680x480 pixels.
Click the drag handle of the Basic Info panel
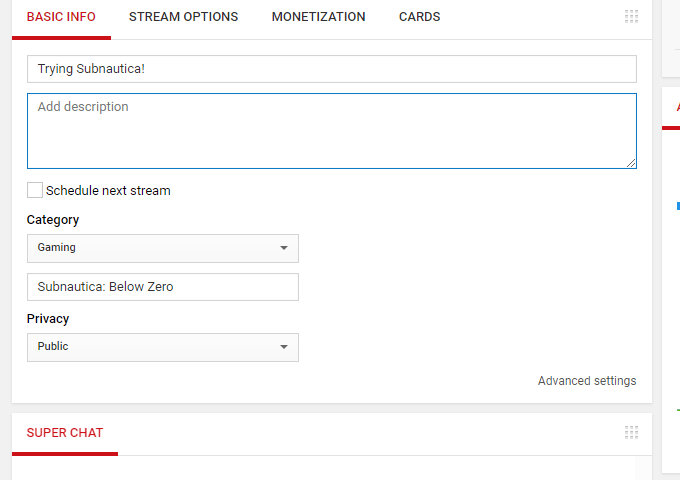(x=631, y=17)
